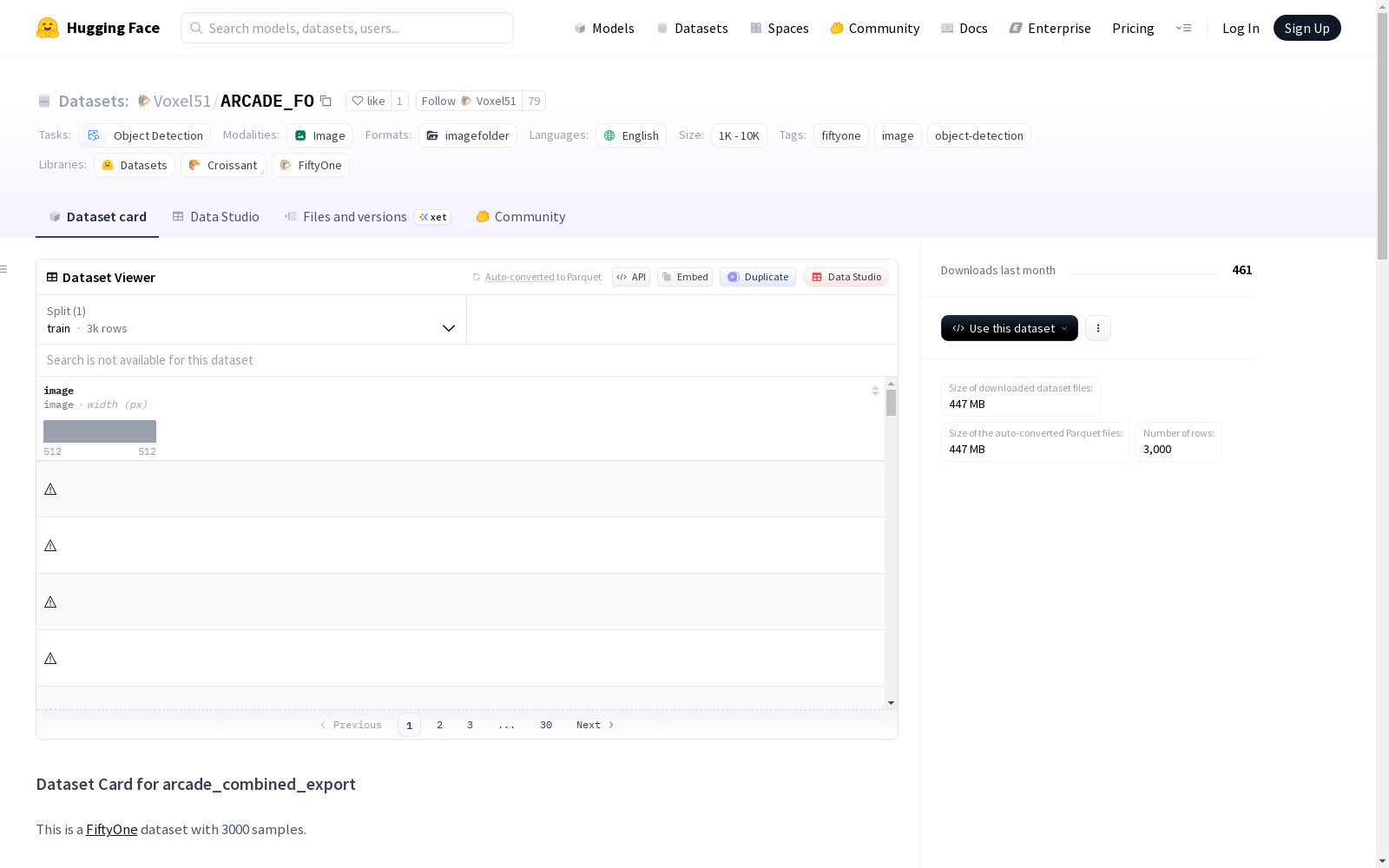Open the Use this dataset dropdown
Image resolution: width=1389 pixels, height=868 pixels.
[x=1010, y=328]
